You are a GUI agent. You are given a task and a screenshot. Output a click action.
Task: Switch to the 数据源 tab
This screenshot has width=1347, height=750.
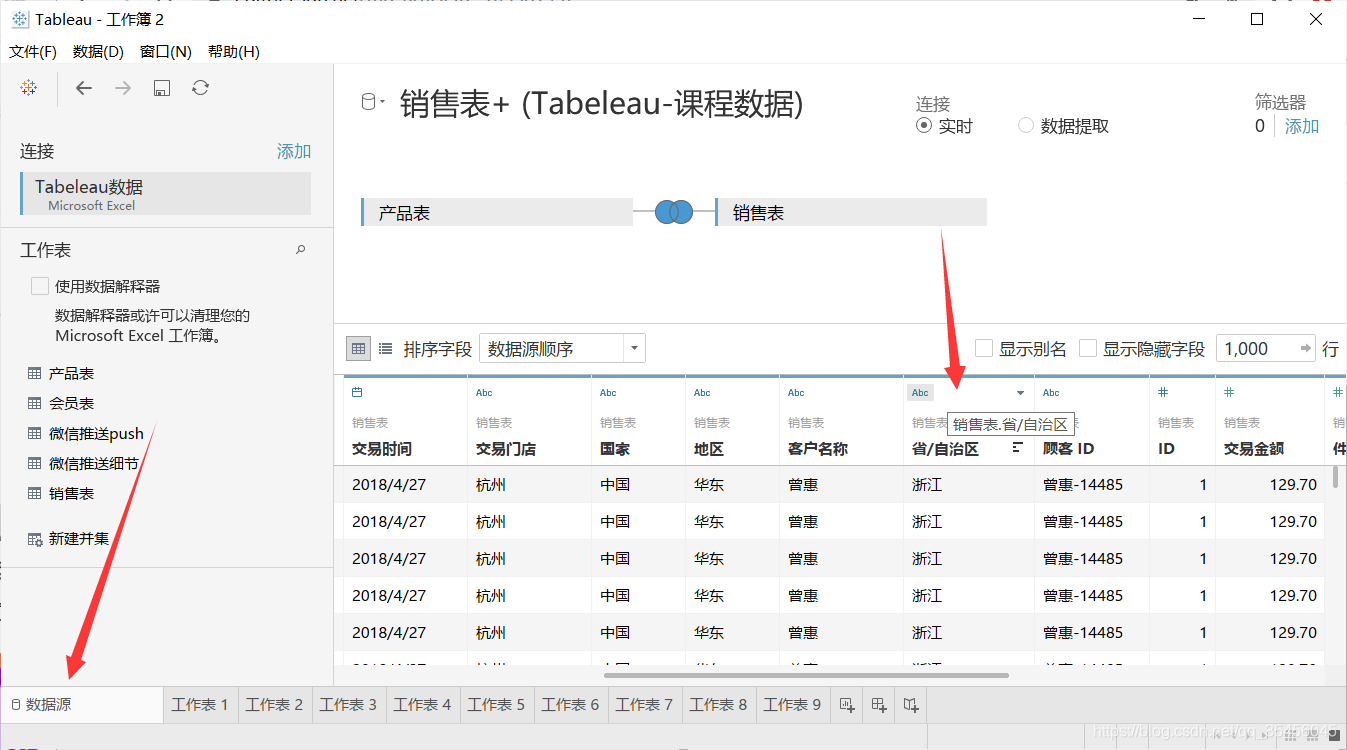[82, 705]
